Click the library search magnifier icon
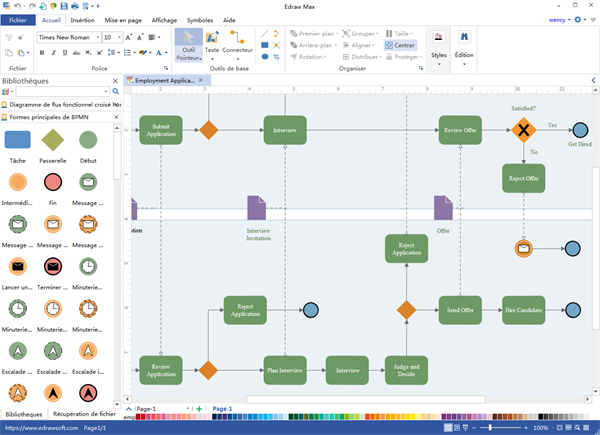Viewport: 600px width, 435px height. coord(116,91)
